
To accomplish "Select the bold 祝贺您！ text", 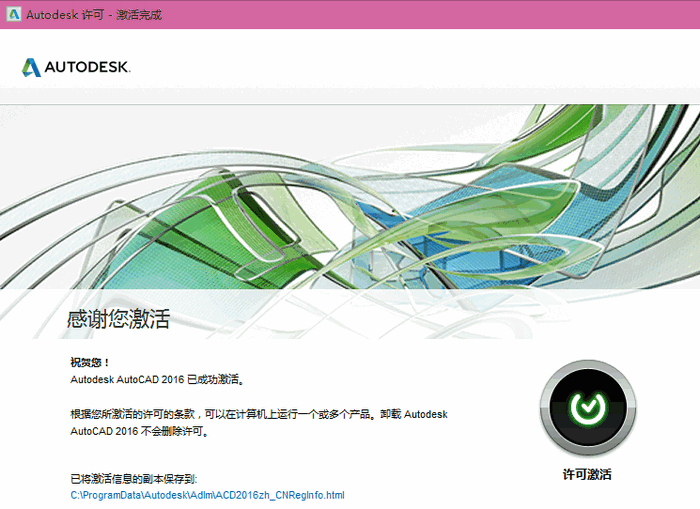I will click(91, 362).
